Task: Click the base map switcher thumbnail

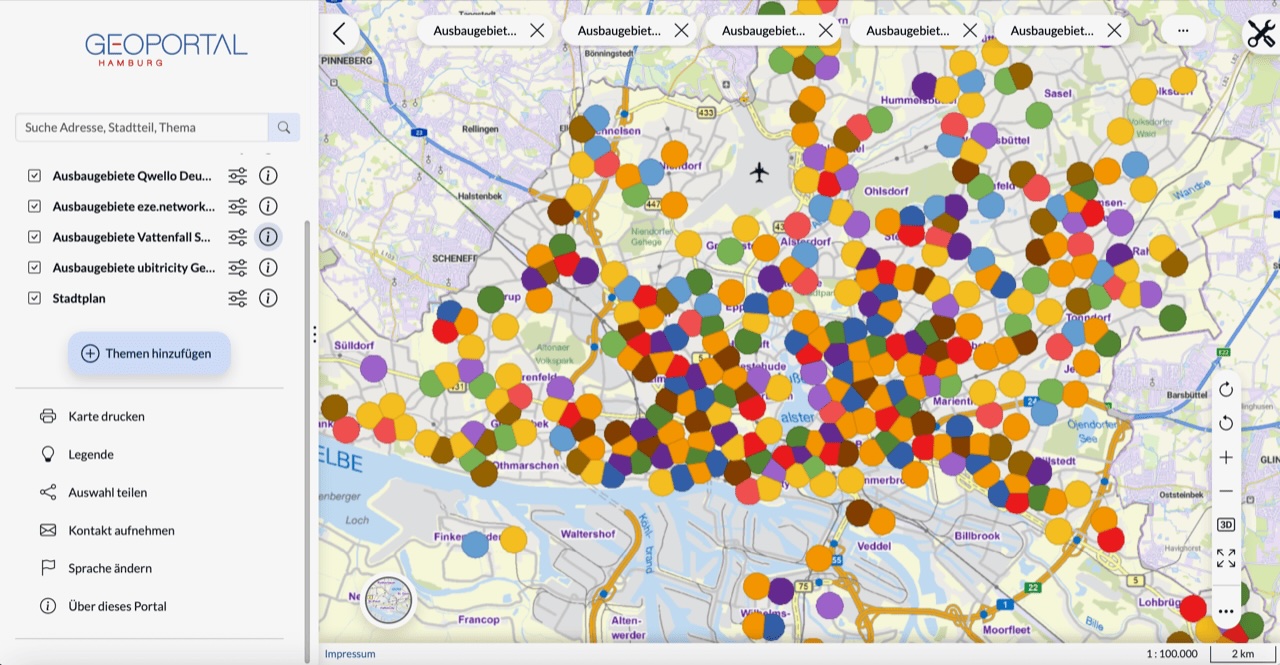Action: click(x=388, y=601)
